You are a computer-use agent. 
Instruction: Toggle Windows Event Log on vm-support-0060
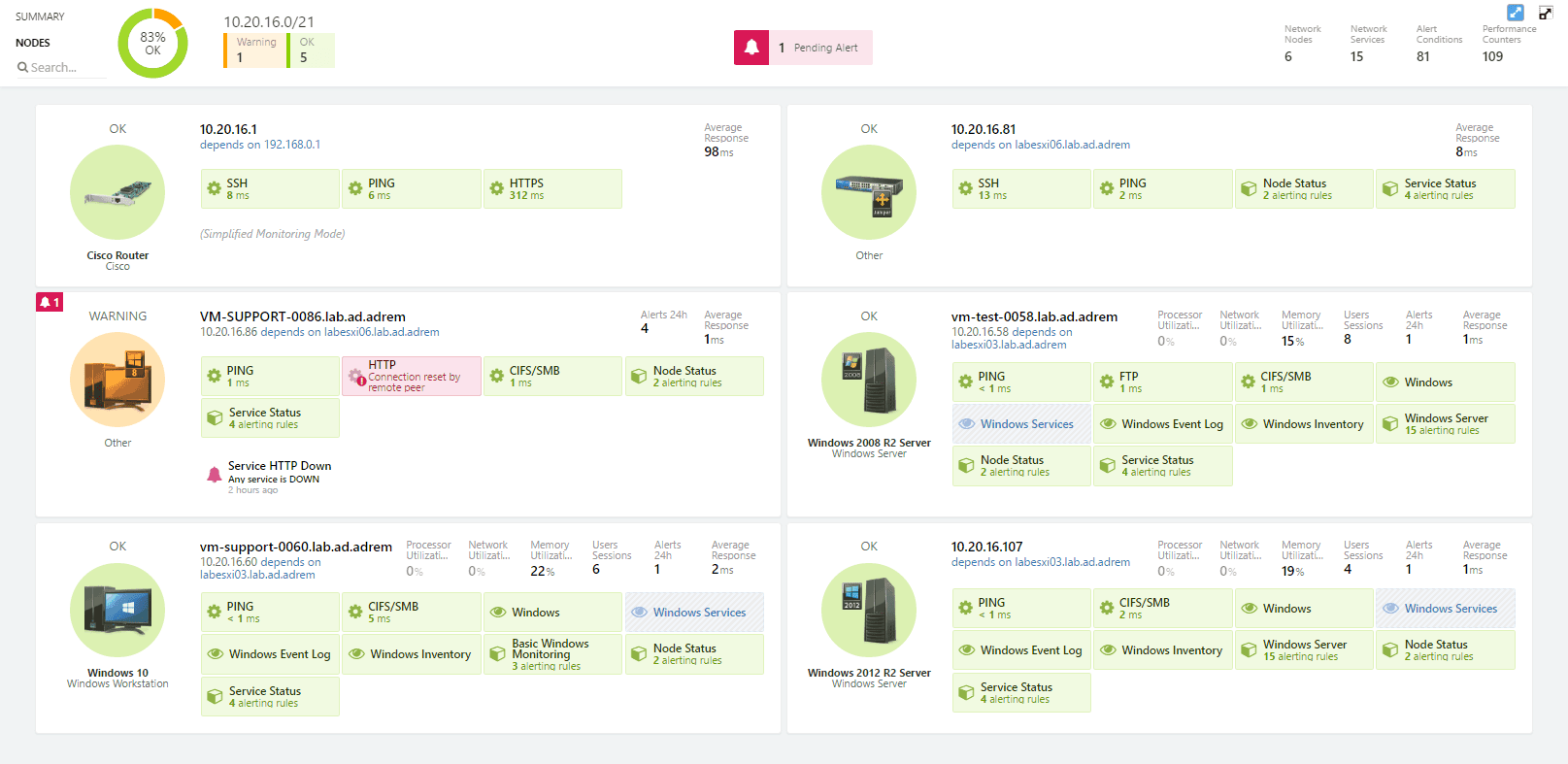(270, 654)
